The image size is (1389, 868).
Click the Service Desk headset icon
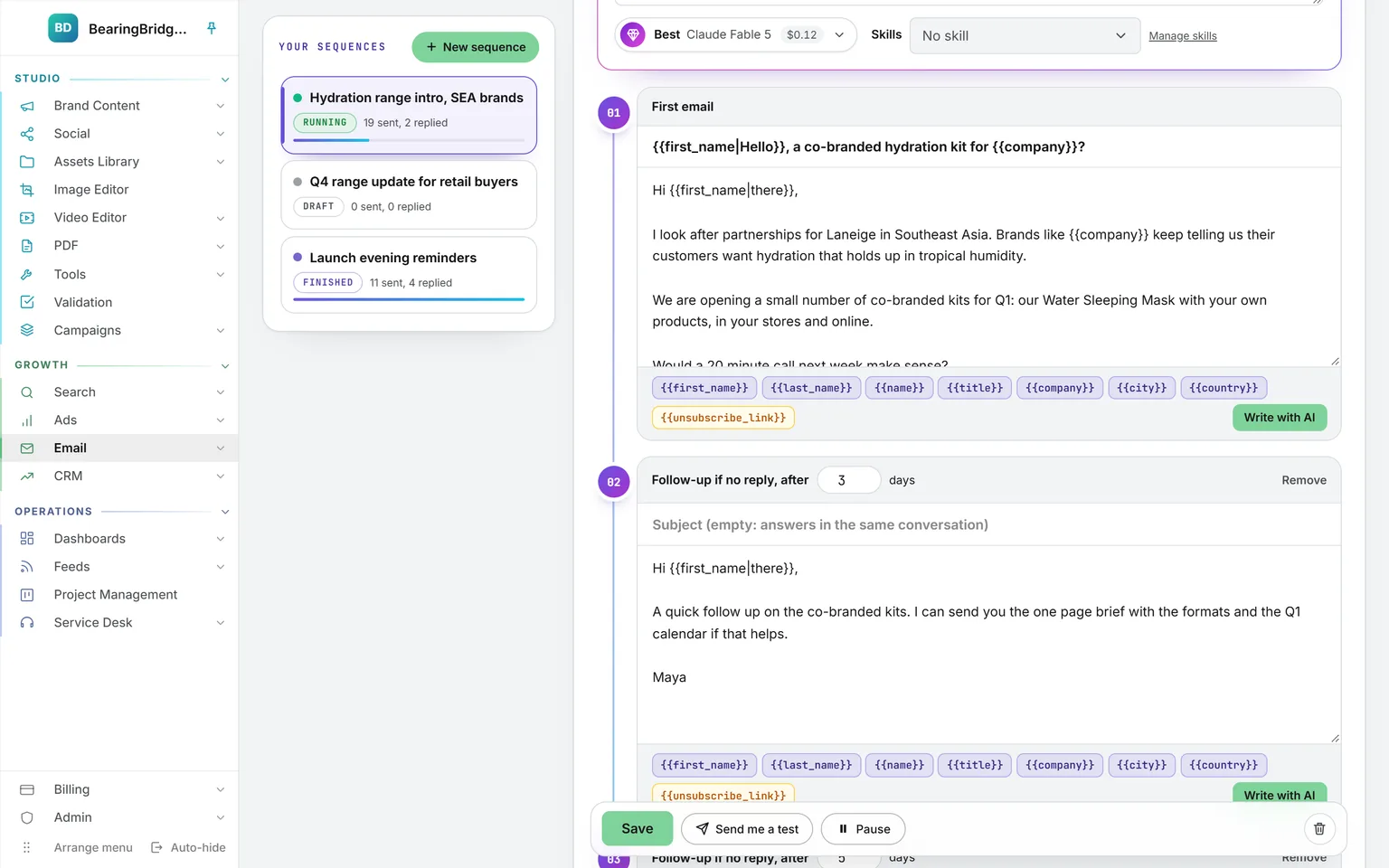pos(27,623)
